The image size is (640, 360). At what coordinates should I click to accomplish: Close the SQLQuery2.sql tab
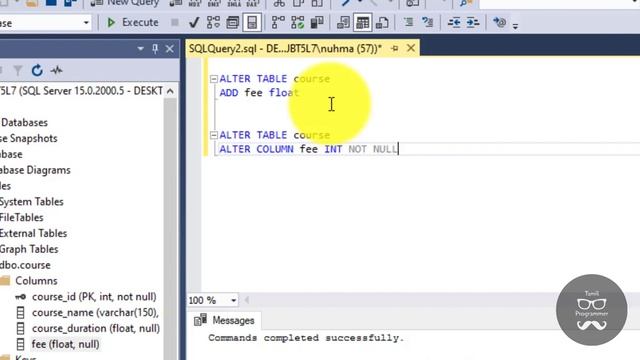click(x=411, y=48)
